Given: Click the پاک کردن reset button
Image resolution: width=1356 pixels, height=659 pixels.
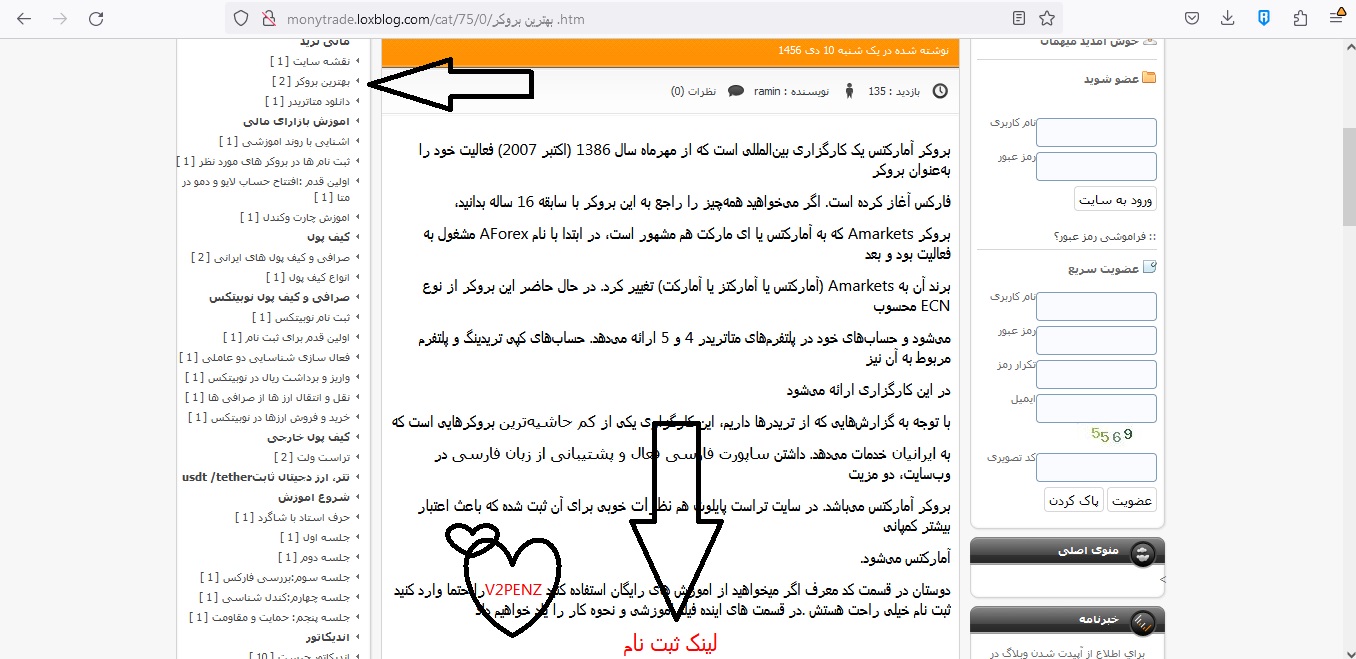Looking at the screenshot, I should click(x=1074, y=500).
